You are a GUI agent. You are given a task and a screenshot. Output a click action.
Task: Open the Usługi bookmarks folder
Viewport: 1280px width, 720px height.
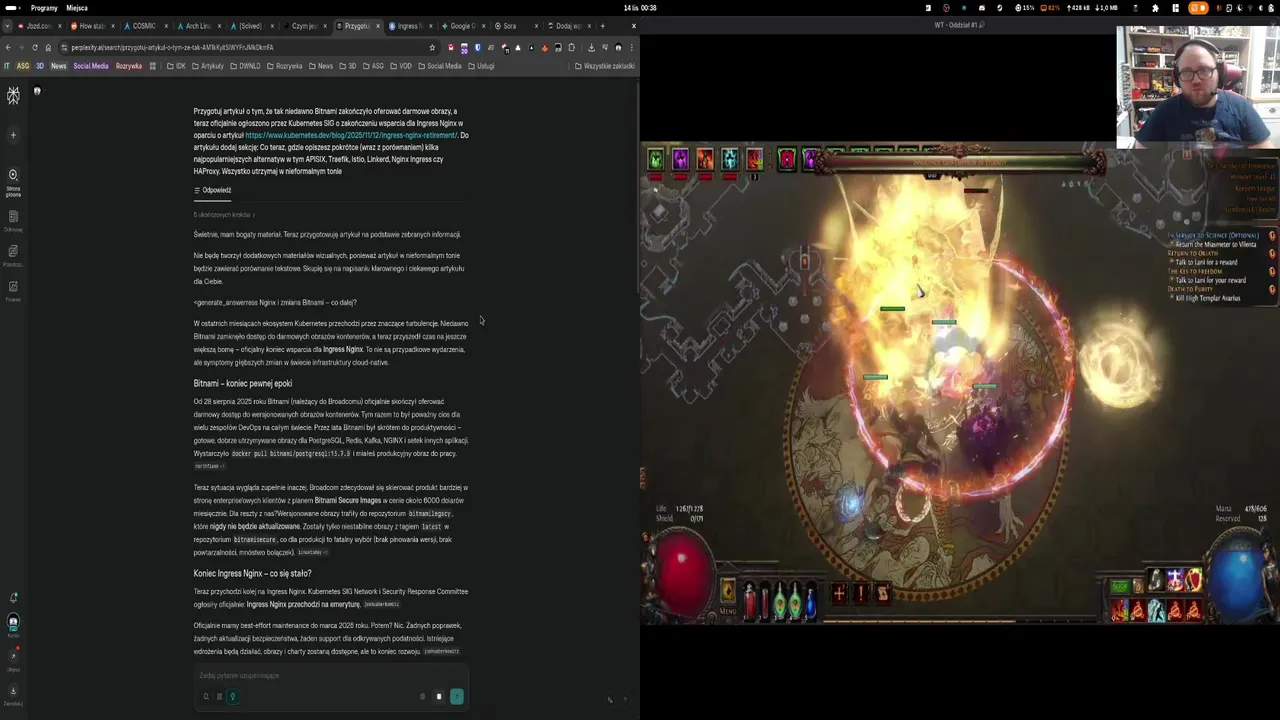[x=480, y=66]
